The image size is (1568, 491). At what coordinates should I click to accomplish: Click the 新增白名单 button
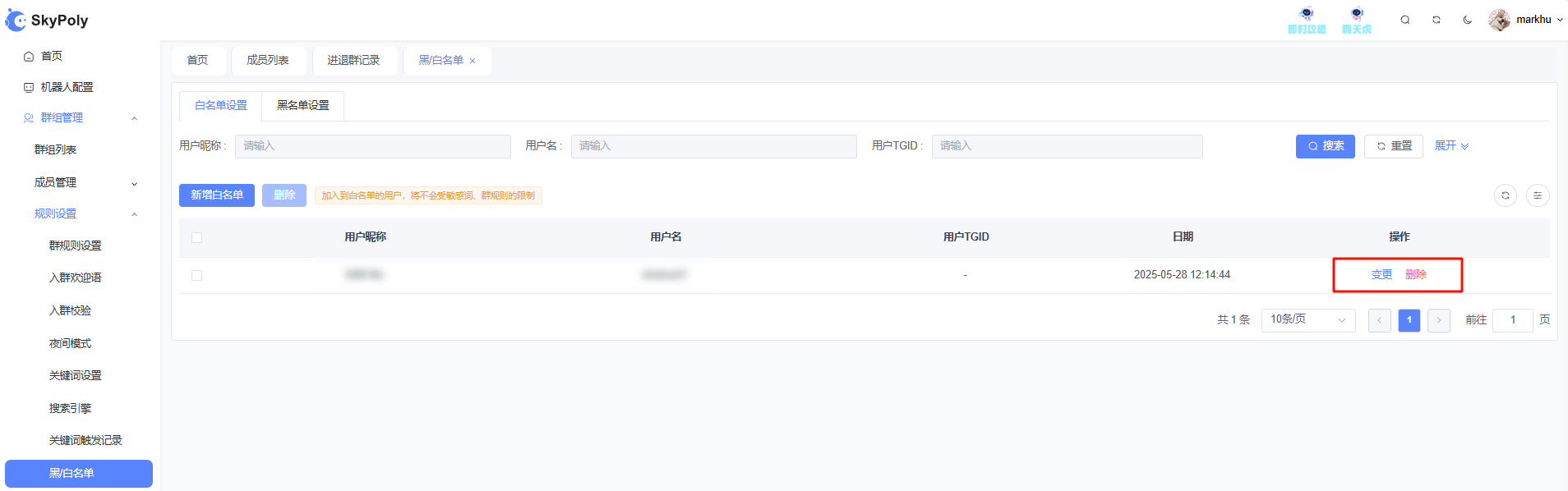click(217, 195)
